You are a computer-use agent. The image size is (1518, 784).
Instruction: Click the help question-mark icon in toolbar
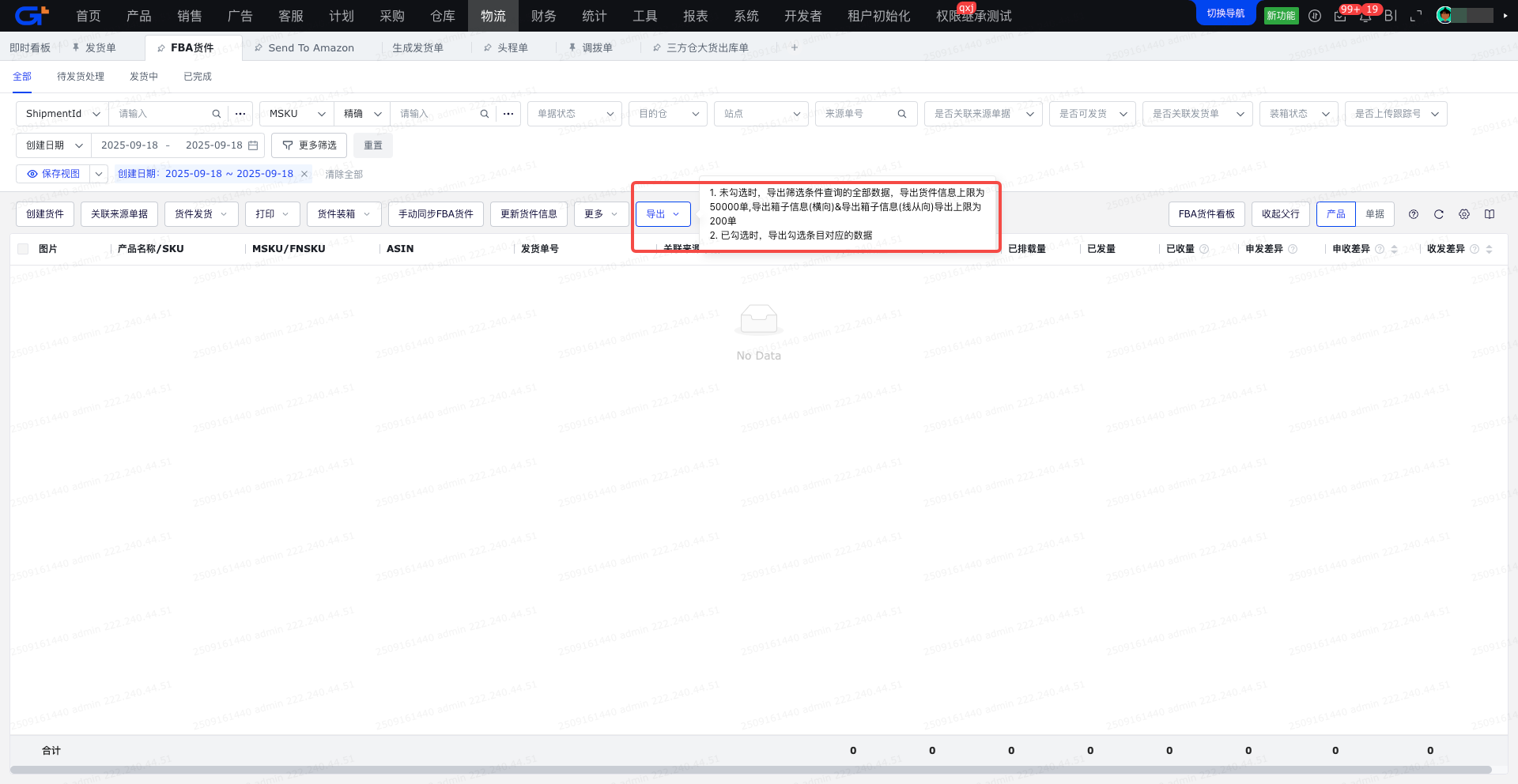tap(1414, 214)
